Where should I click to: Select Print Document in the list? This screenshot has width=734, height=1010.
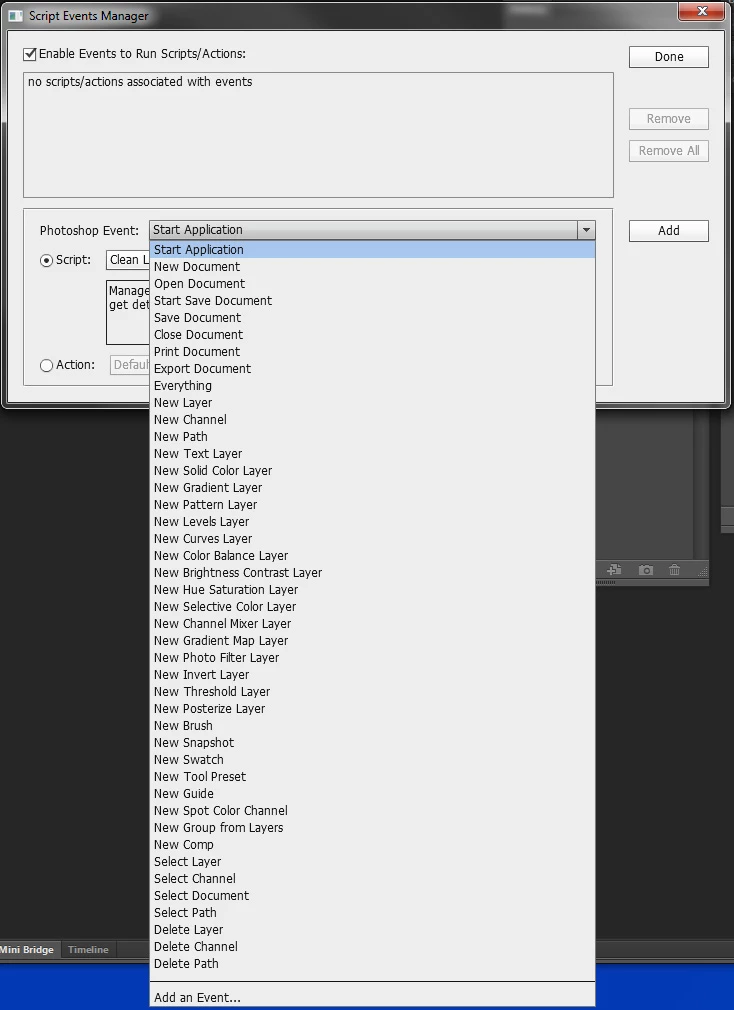pyautogui.click(x=372, y=352)
